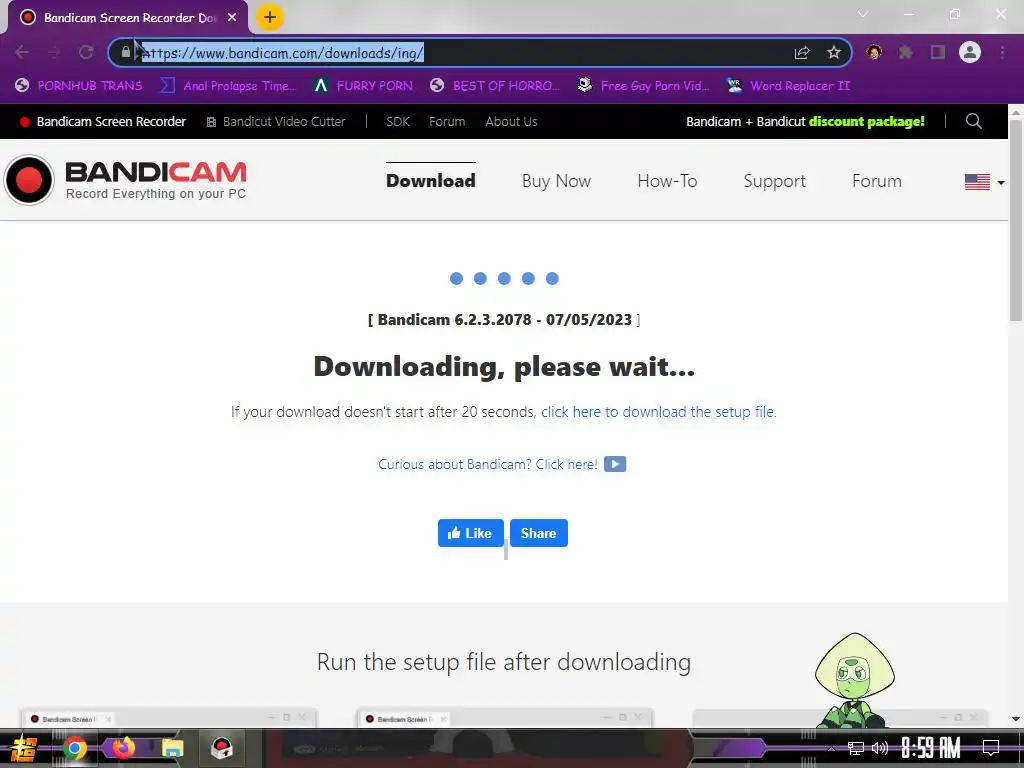This screenshot has width=1024, height=768.
Task: Open the Word Replacer II bookmark
Action: pos(788,86)
